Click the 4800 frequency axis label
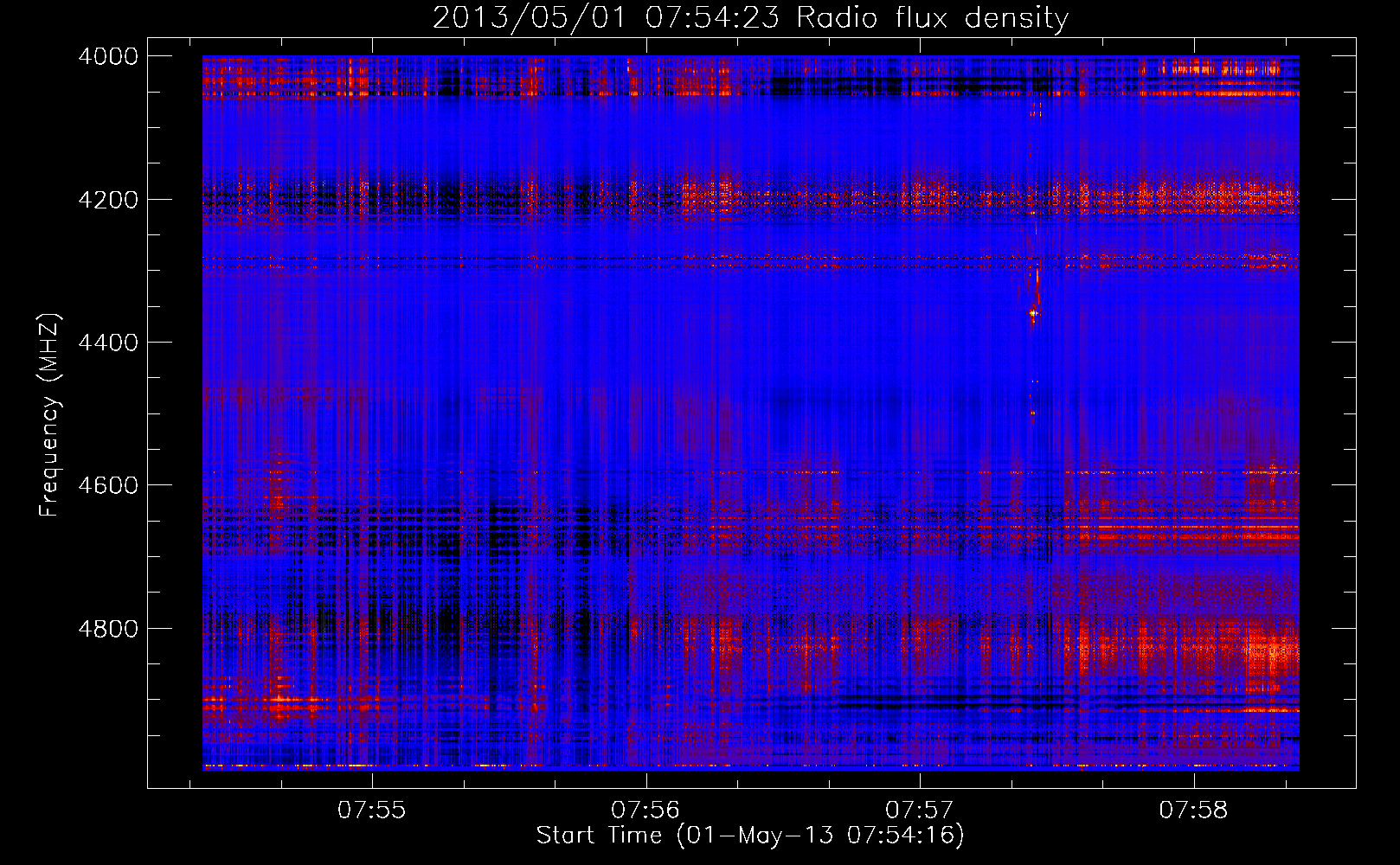Viewport: 1400px width, 865px height. [x=107, y=629]
